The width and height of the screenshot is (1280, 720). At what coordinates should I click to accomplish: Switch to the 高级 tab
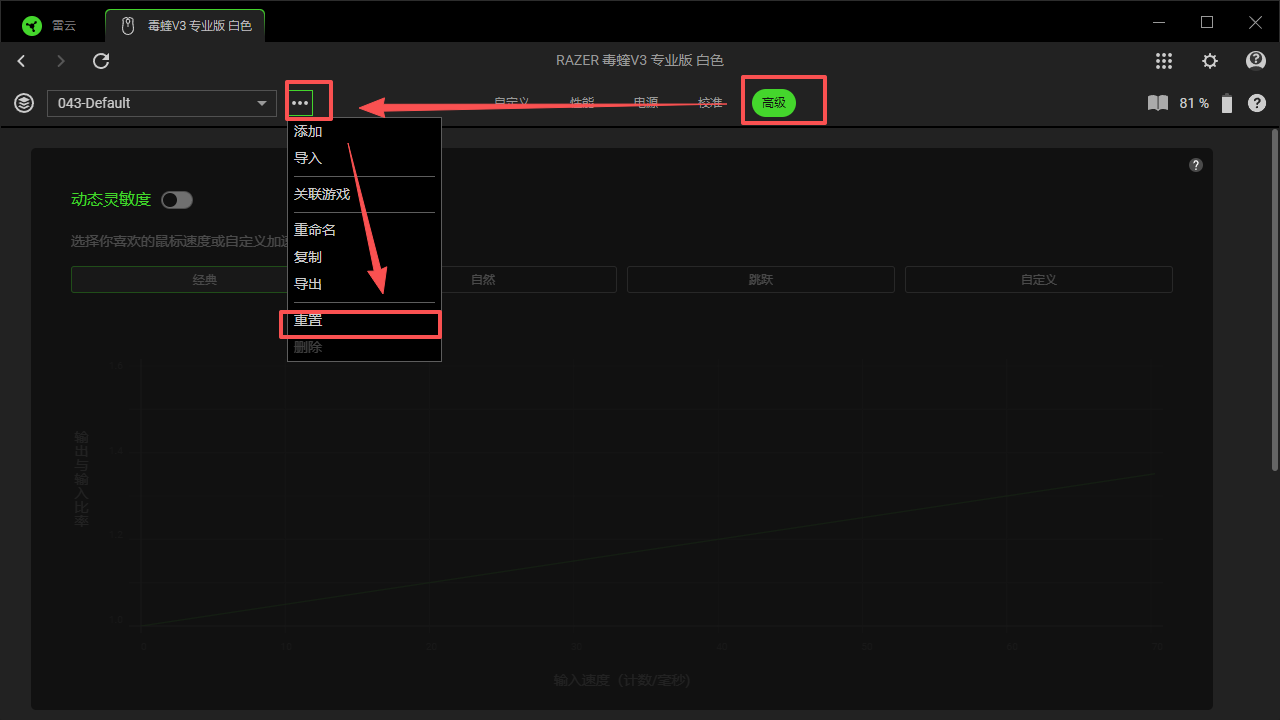pos(774,102)
